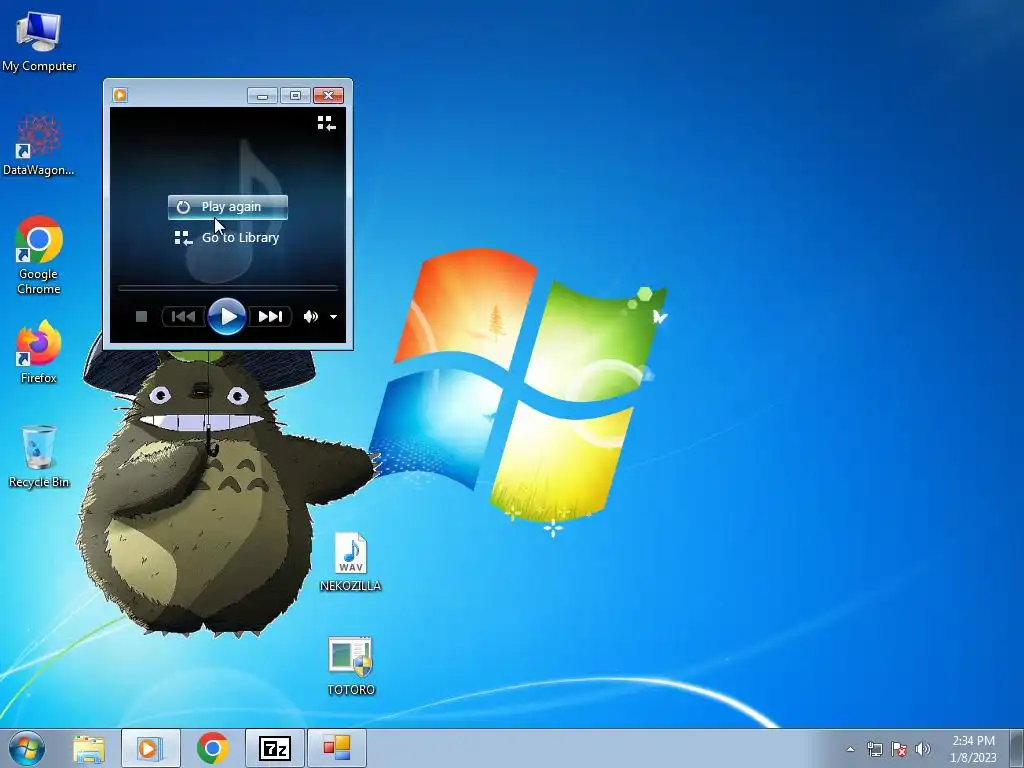Click the taskbar clock showing 2:34 PM

click(973, 749)
